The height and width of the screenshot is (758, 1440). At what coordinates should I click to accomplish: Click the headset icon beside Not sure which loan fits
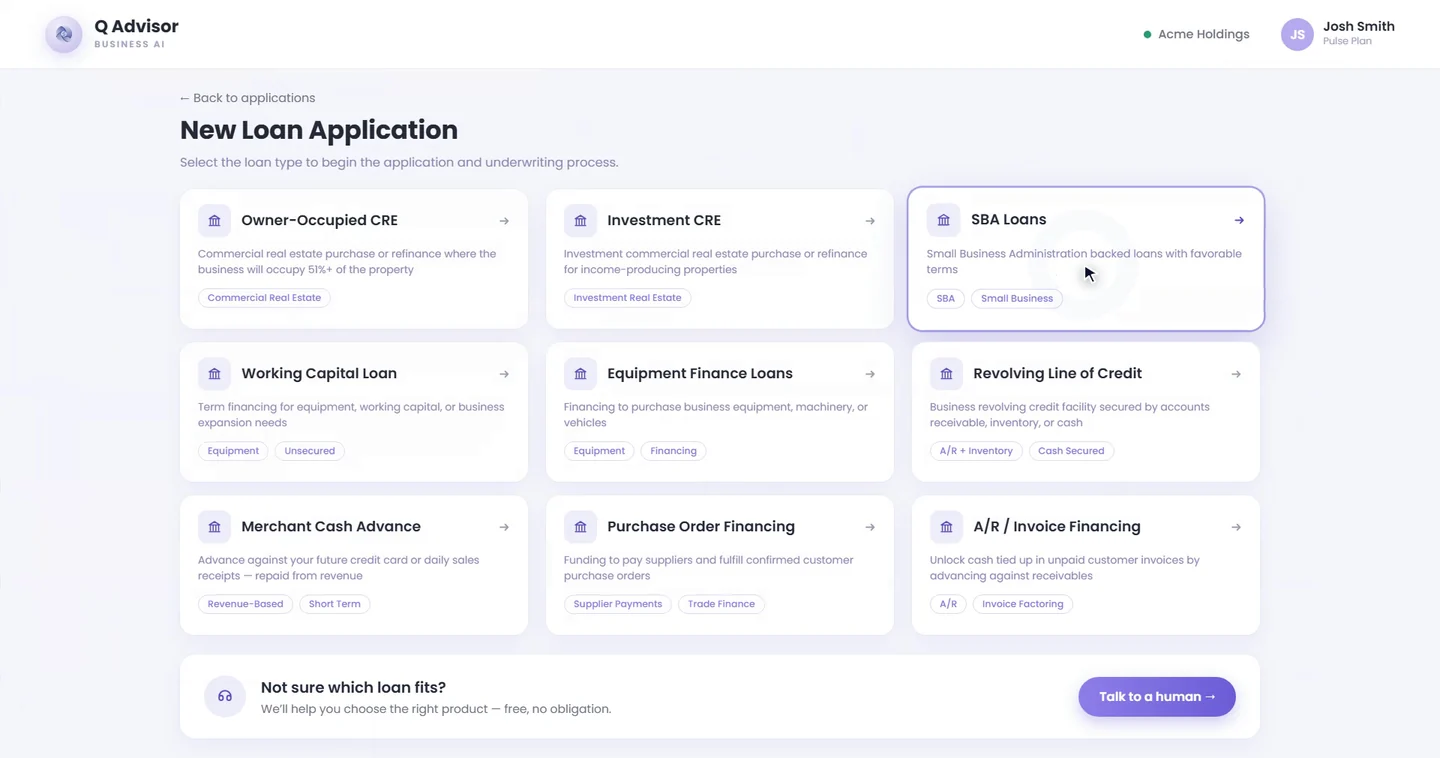[225, 697]
